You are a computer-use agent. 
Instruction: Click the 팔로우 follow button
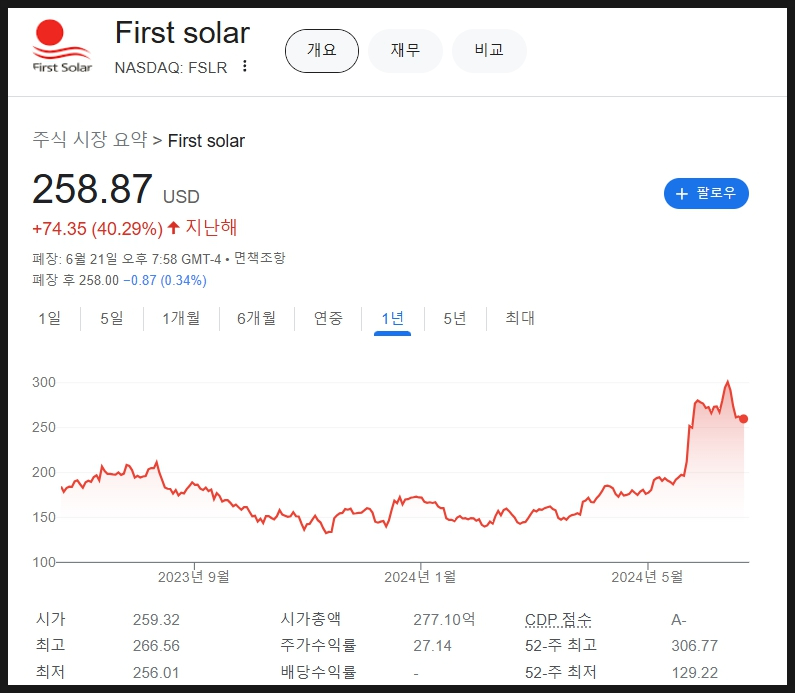pyautogui.click(x=706, y=193)
